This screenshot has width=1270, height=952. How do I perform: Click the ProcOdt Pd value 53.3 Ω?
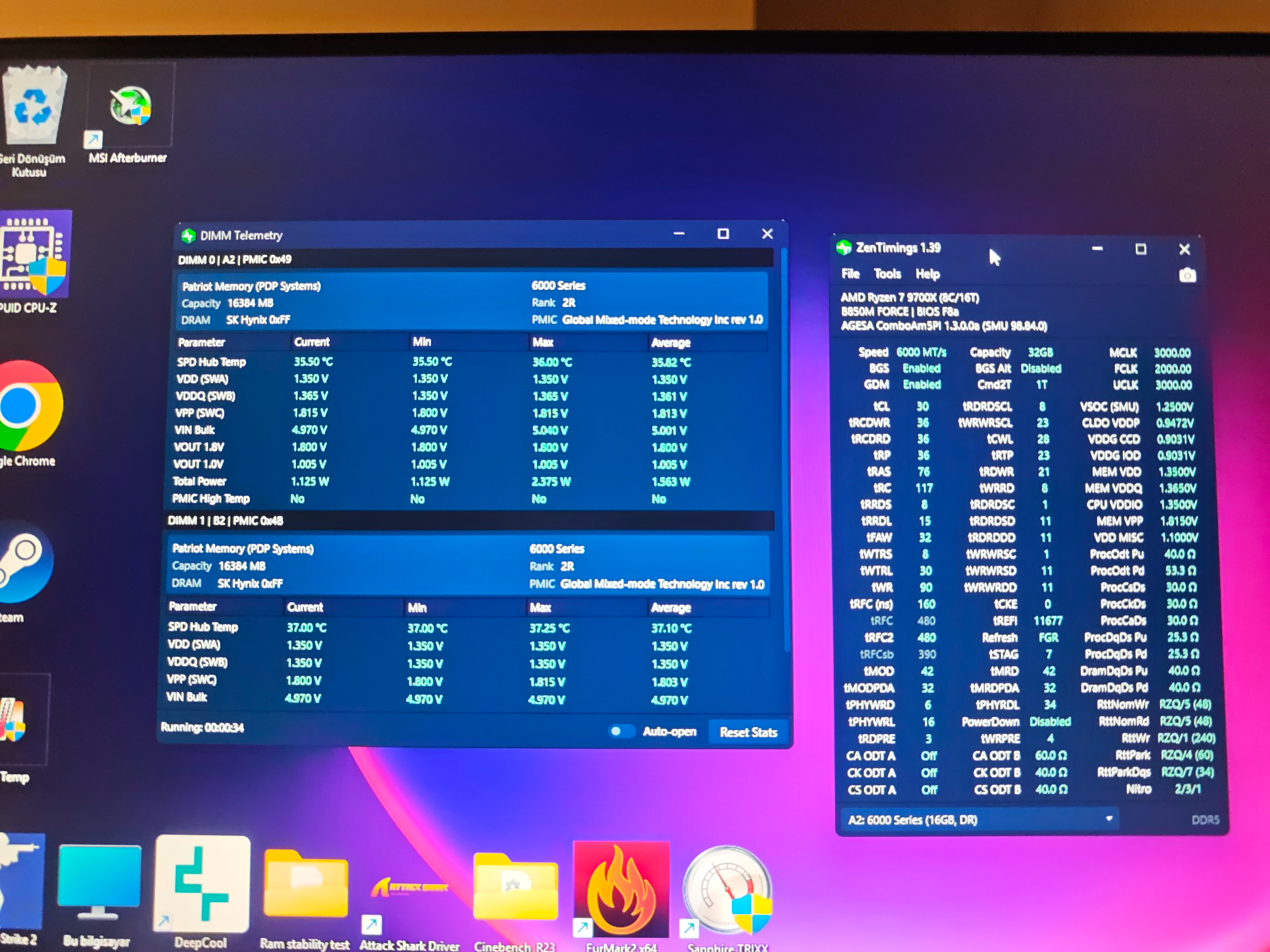coord(1180,570)
